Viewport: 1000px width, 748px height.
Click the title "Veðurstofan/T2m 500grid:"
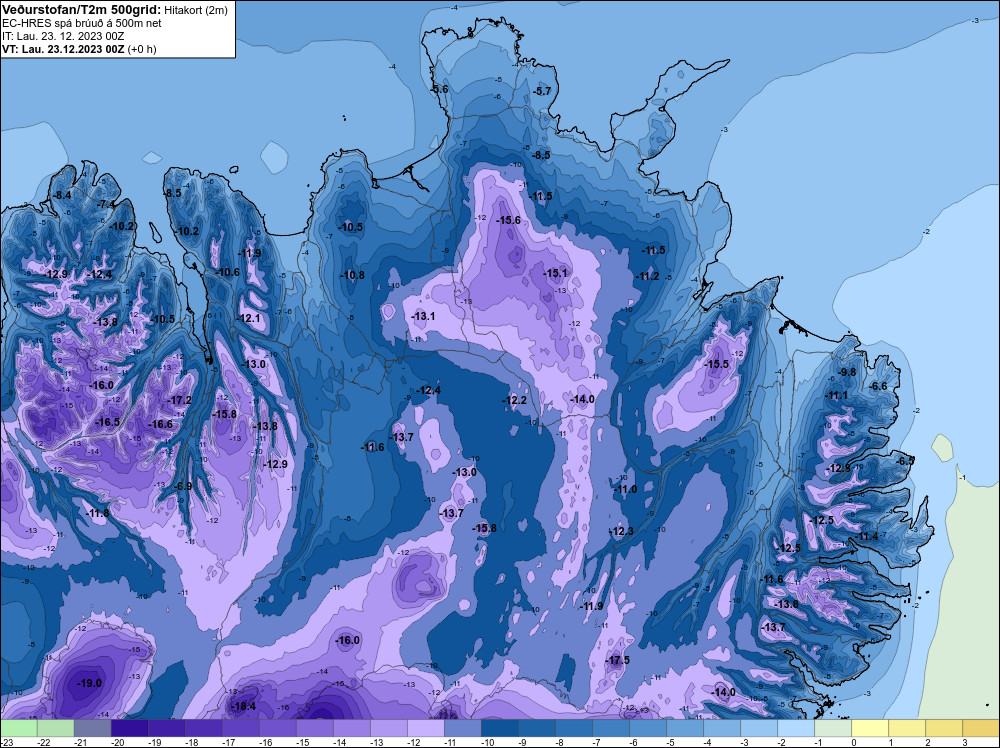tap(82, 10)
